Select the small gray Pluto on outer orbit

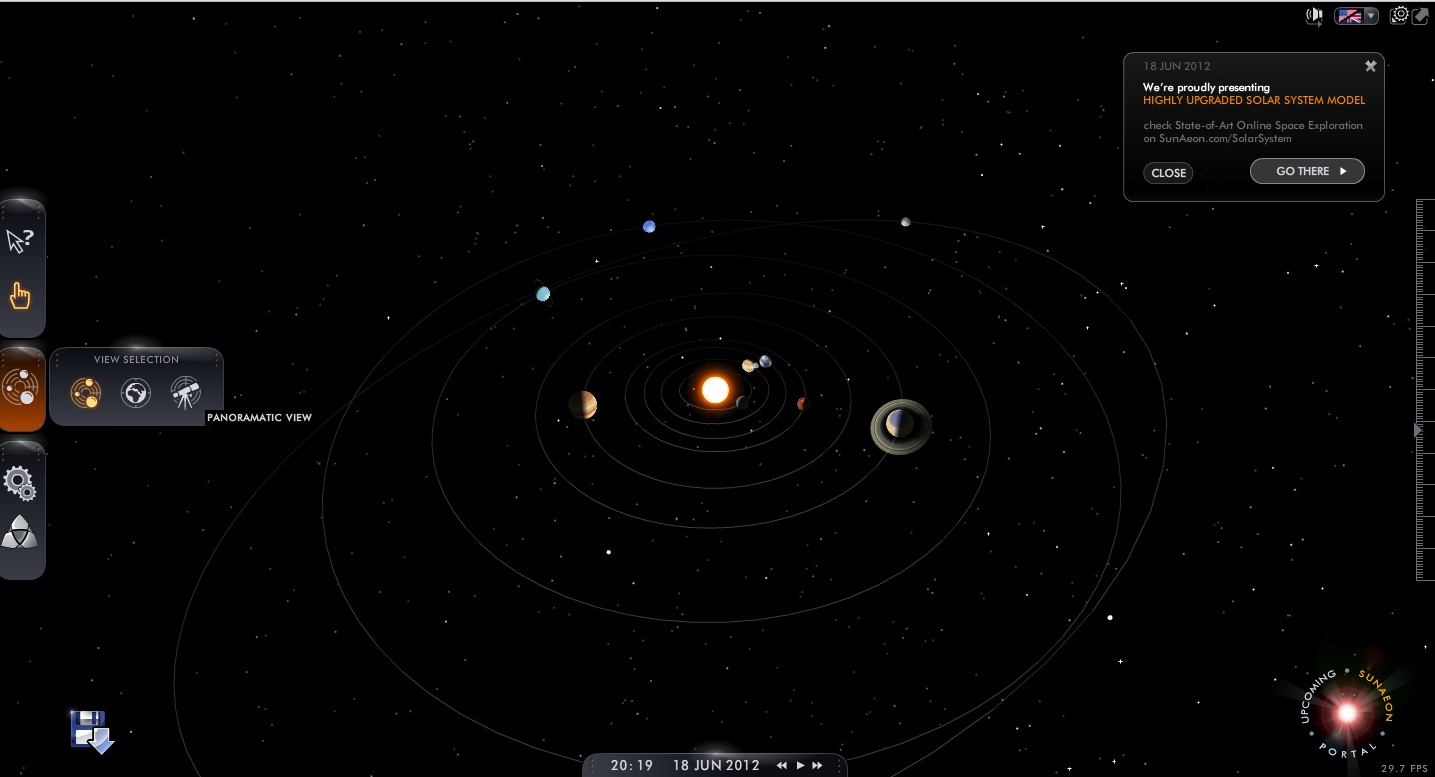(905, 222)
